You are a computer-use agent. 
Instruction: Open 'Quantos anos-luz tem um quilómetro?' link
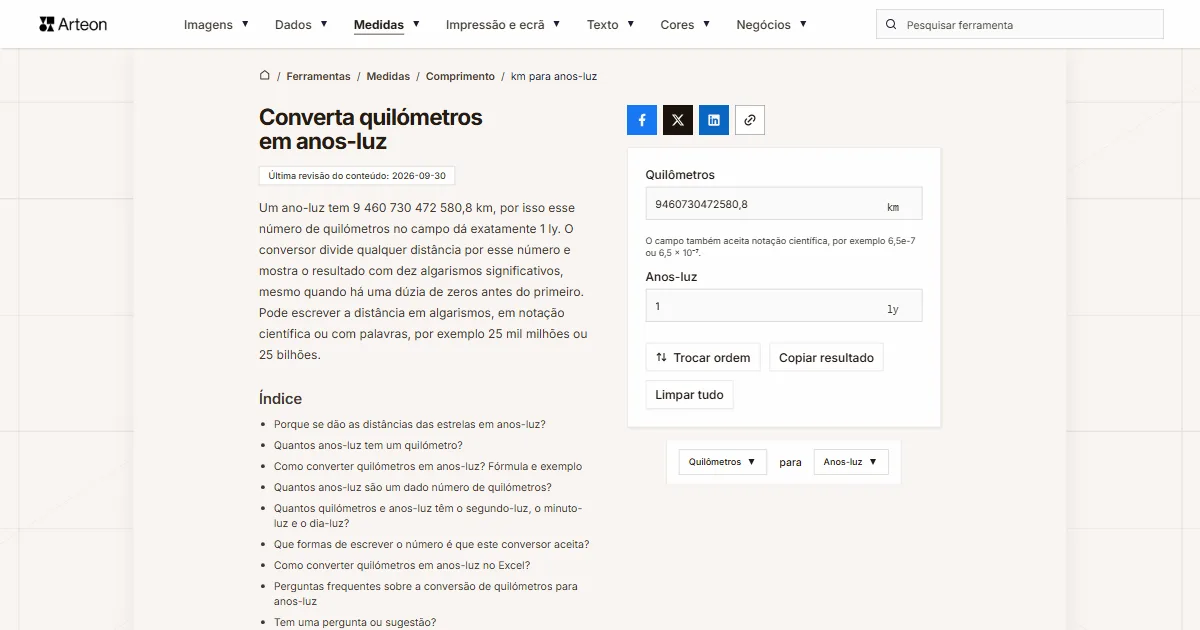coord(368,445)
